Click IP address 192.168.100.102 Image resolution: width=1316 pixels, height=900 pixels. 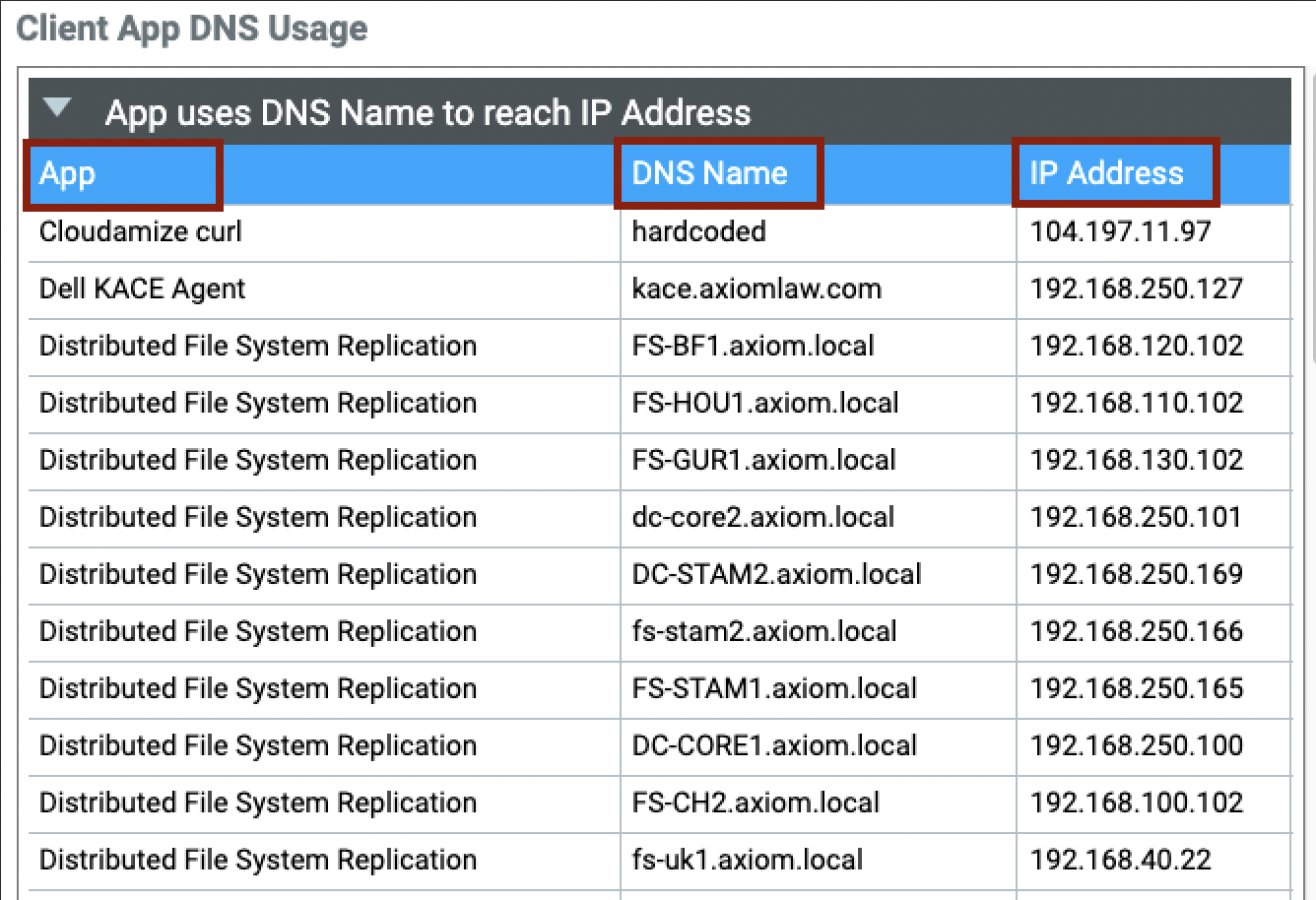point(1137,804)
